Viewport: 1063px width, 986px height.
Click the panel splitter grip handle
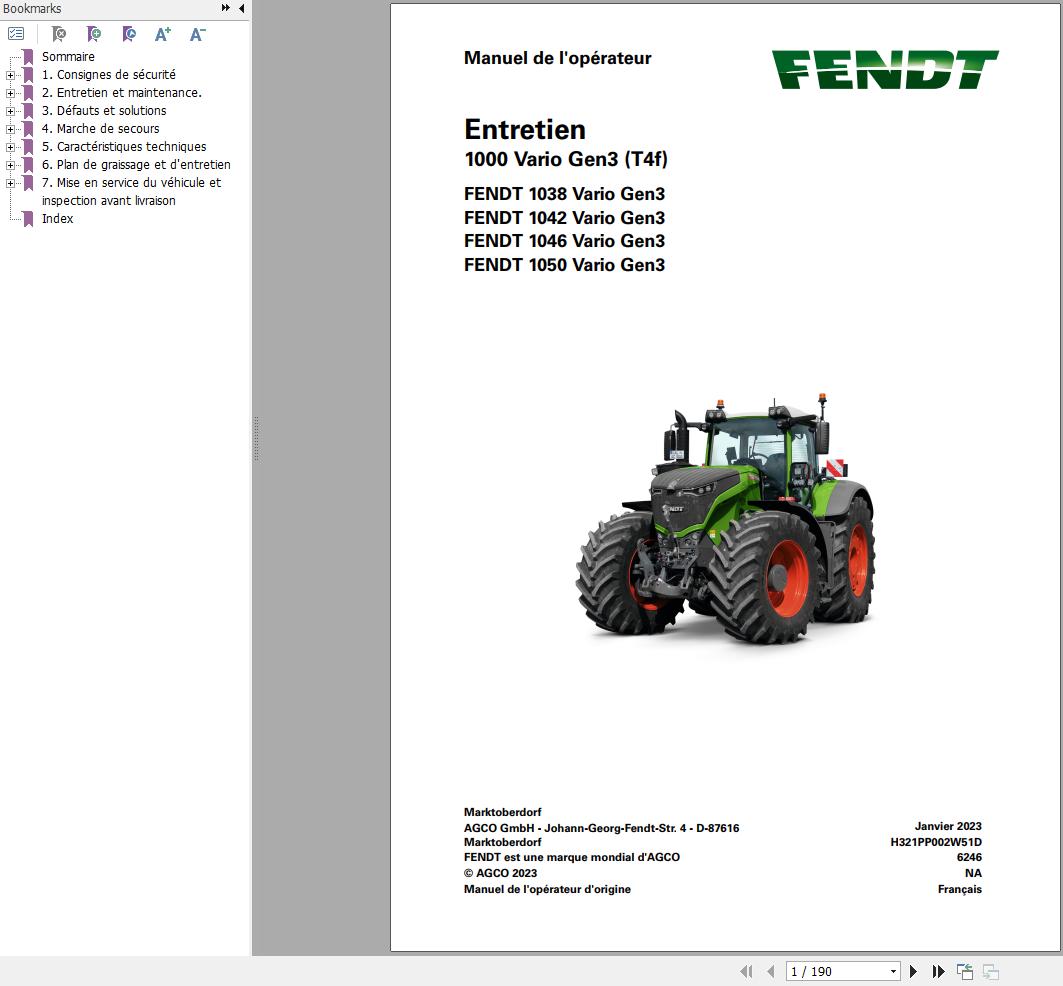[x=256, y=439]
